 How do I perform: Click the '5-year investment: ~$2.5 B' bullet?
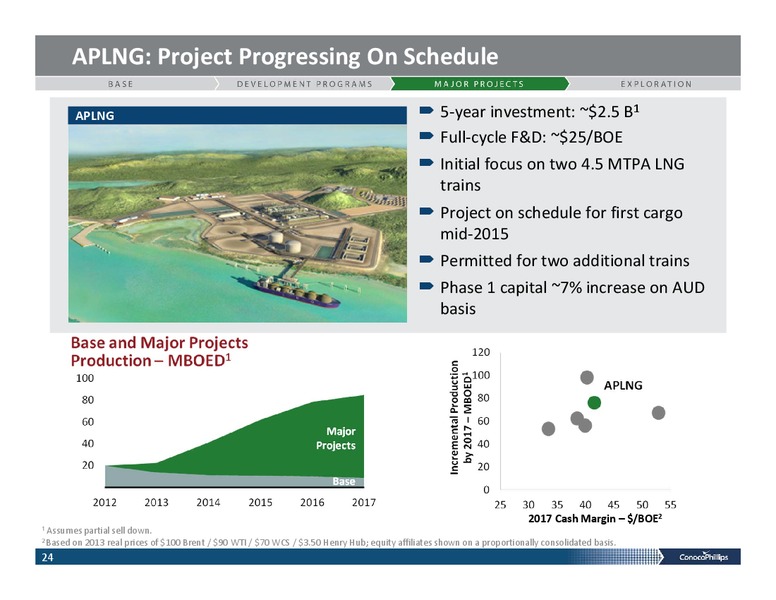point(539,112)
